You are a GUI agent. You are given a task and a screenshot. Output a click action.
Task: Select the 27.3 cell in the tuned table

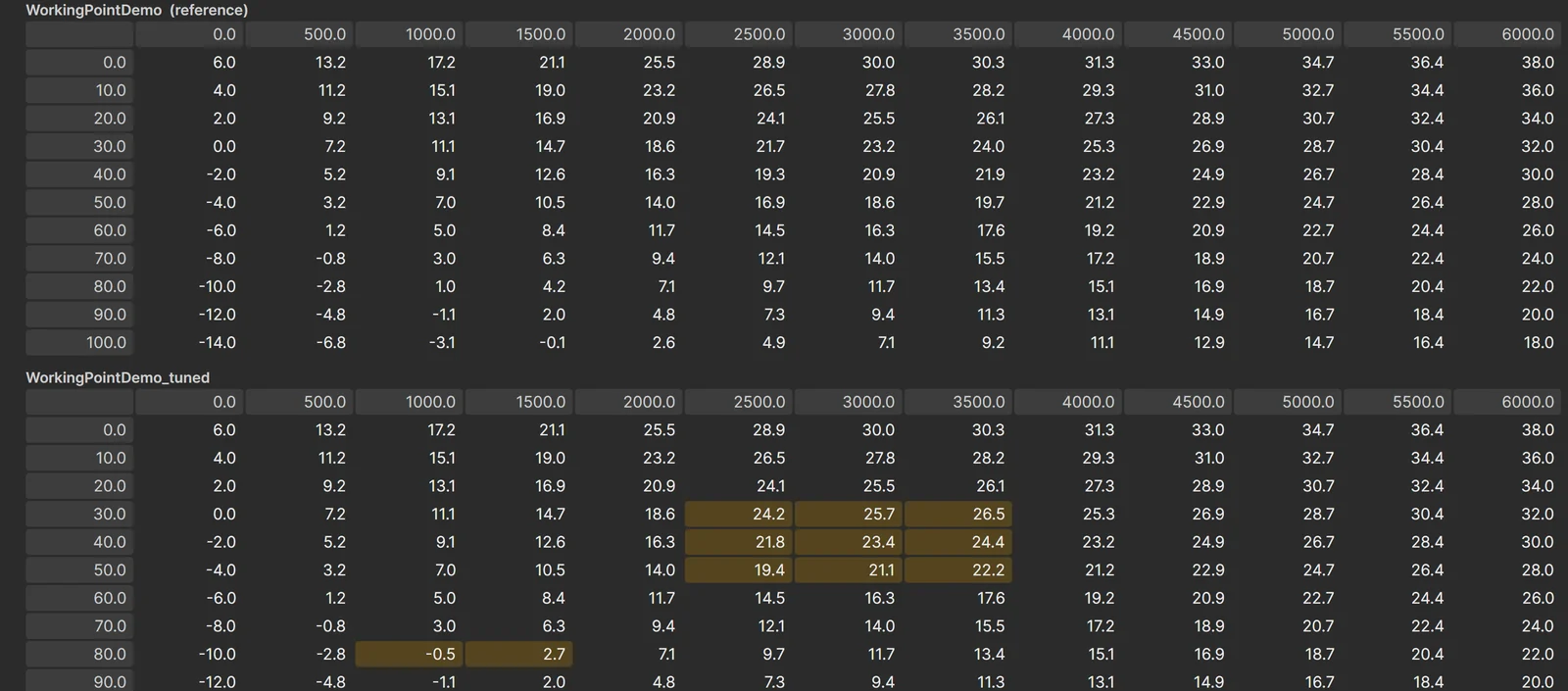[x=1068, y=486]
